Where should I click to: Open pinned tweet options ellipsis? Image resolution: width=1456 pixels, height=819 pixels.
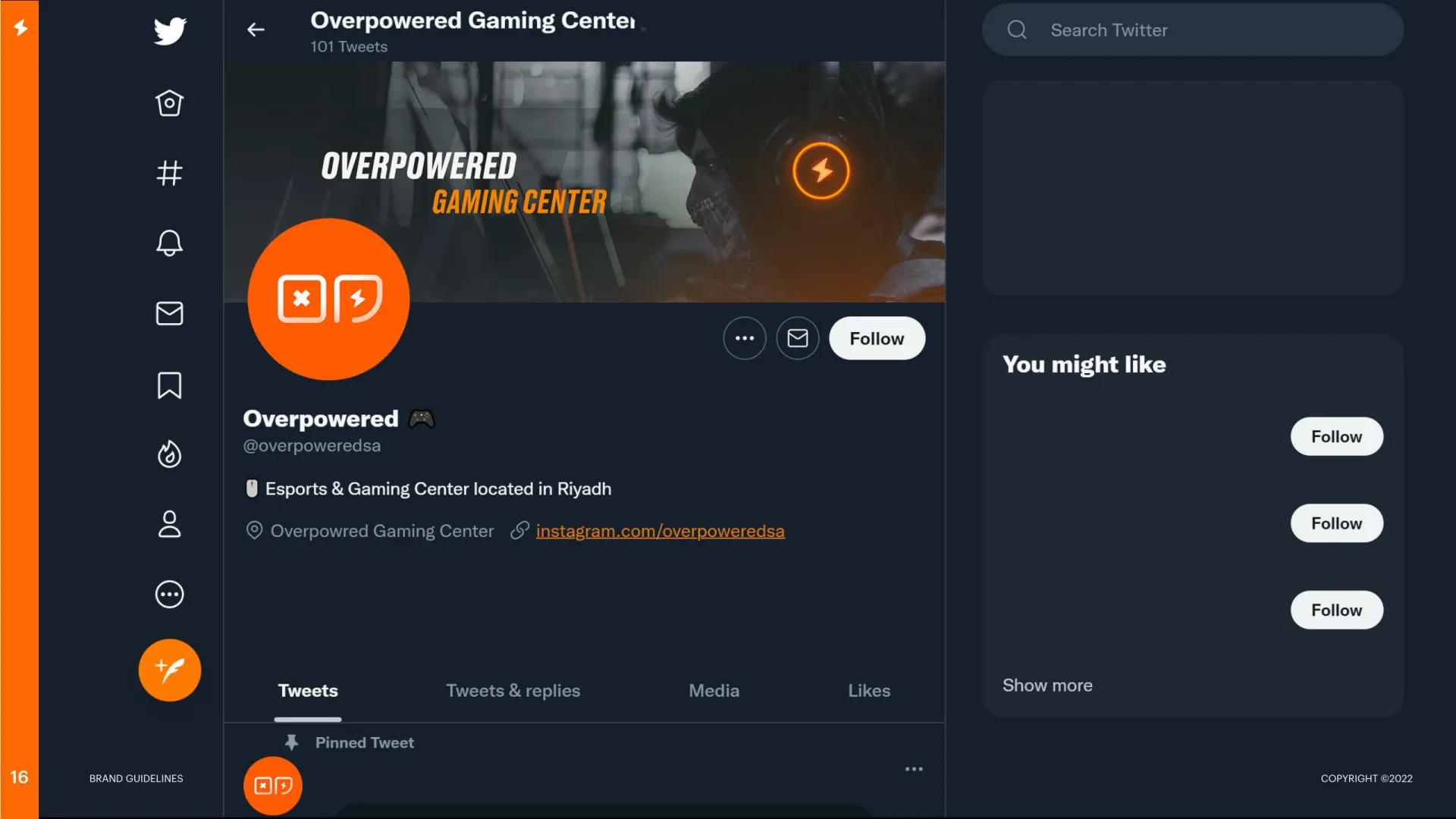[914, 769]
